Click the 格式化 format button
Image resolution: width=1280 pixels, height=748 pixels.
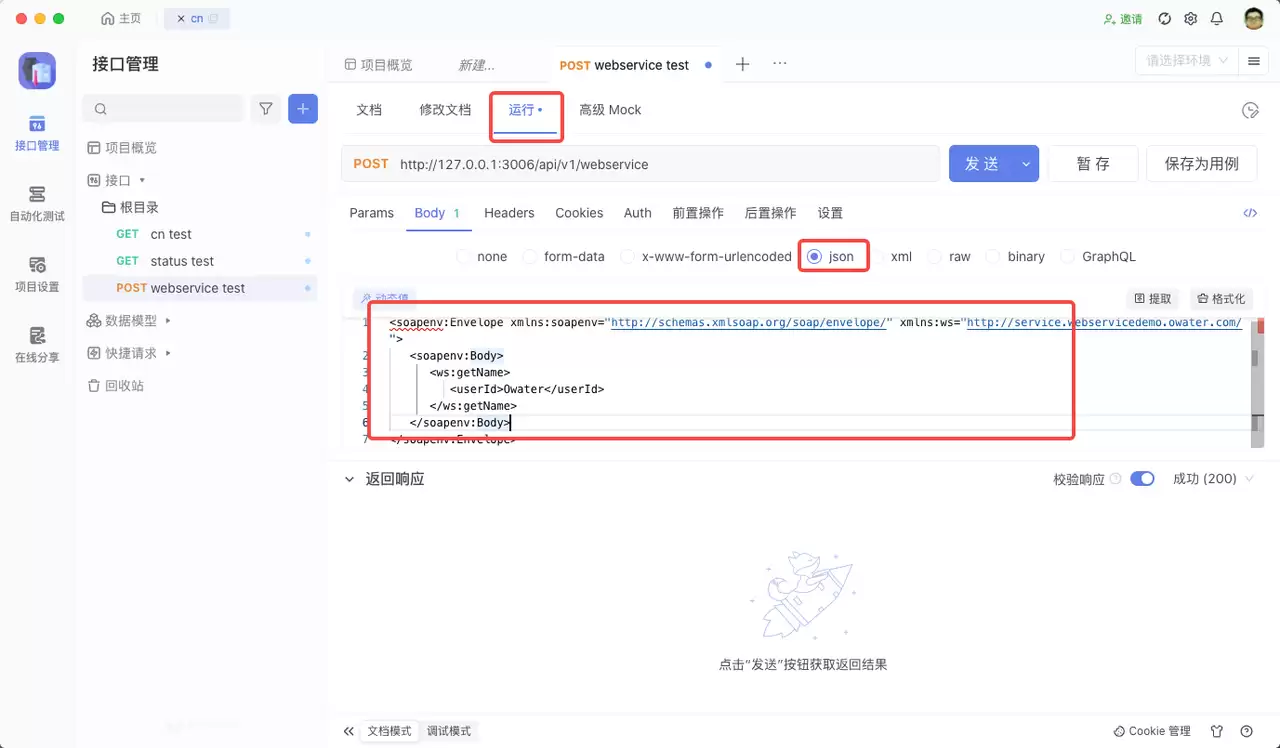click(x=1221, y=299)
